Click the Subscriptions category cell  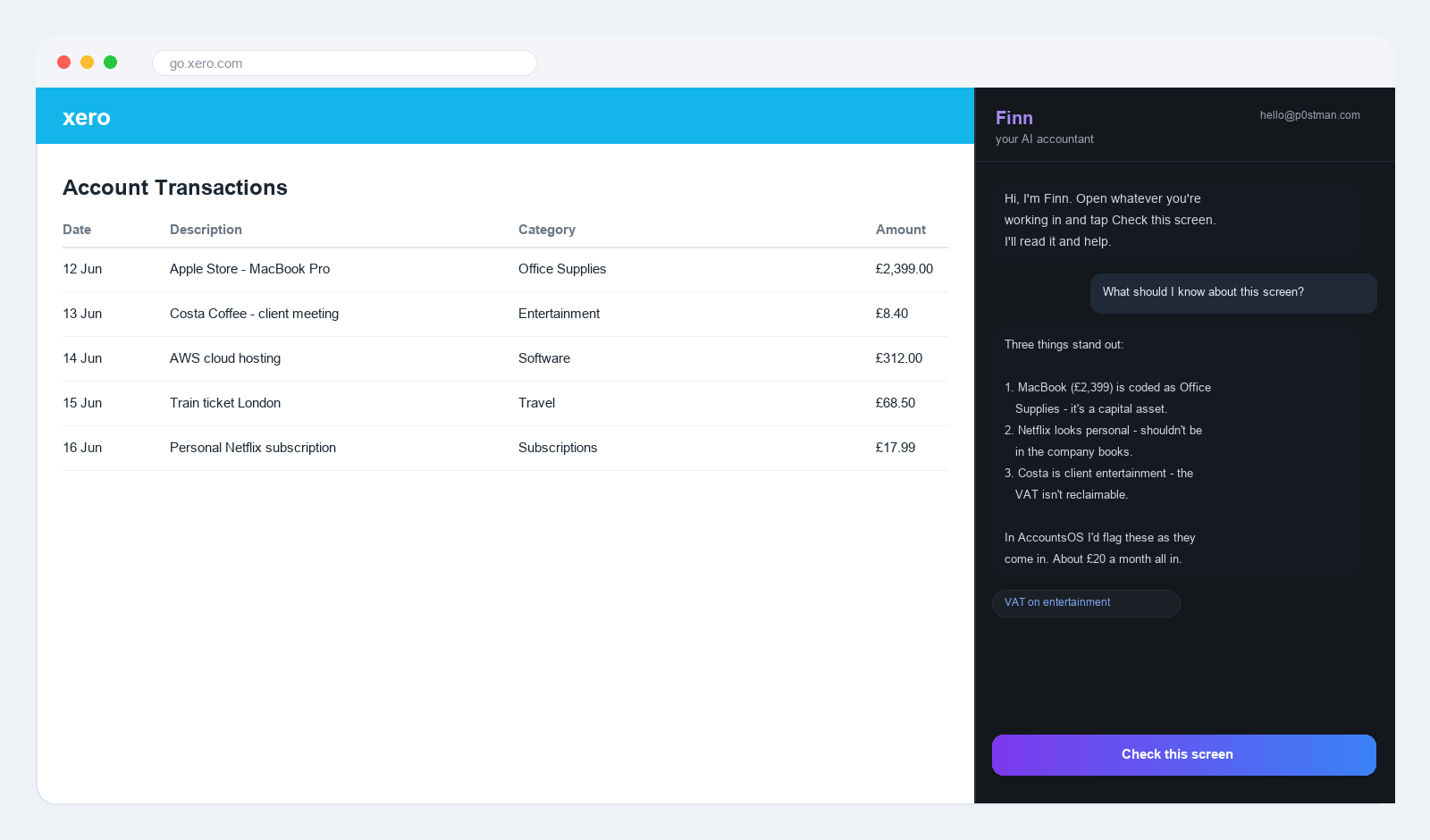click(x=558, y=448)
